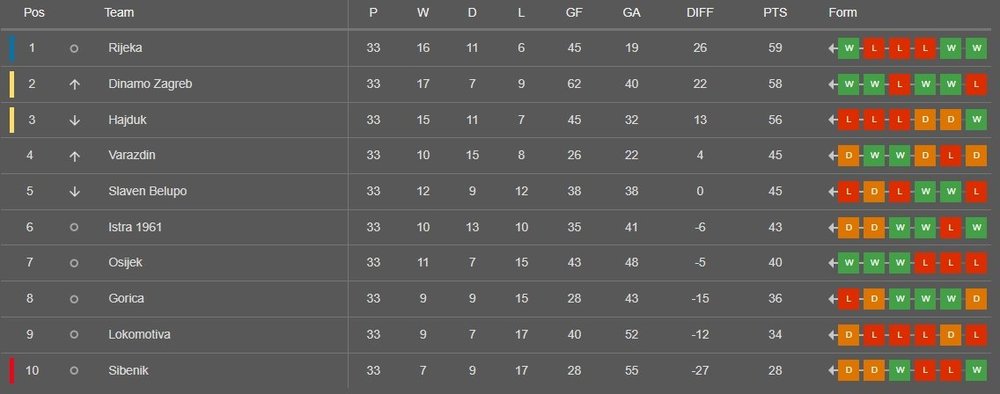Click Gorica's final orange D form badge
This screenshot has height=394, width=1000.
[x=976, y=298]
